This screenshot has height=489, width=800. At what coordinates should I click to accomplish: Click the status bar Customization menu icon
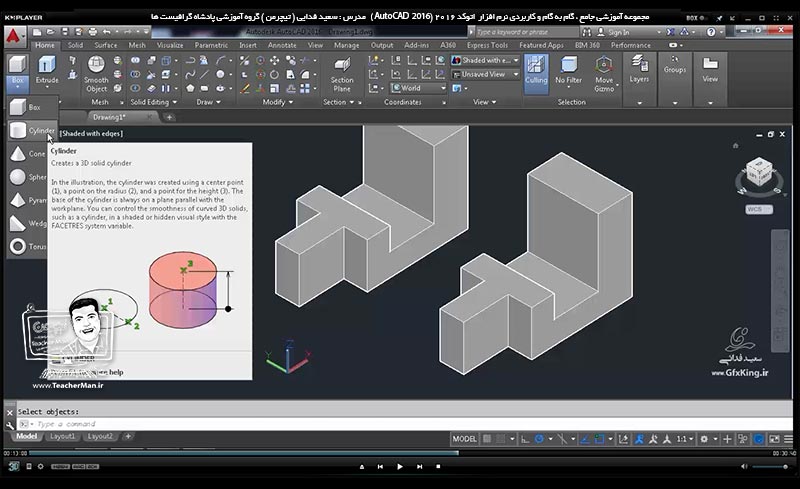click(x=788, y=439)
